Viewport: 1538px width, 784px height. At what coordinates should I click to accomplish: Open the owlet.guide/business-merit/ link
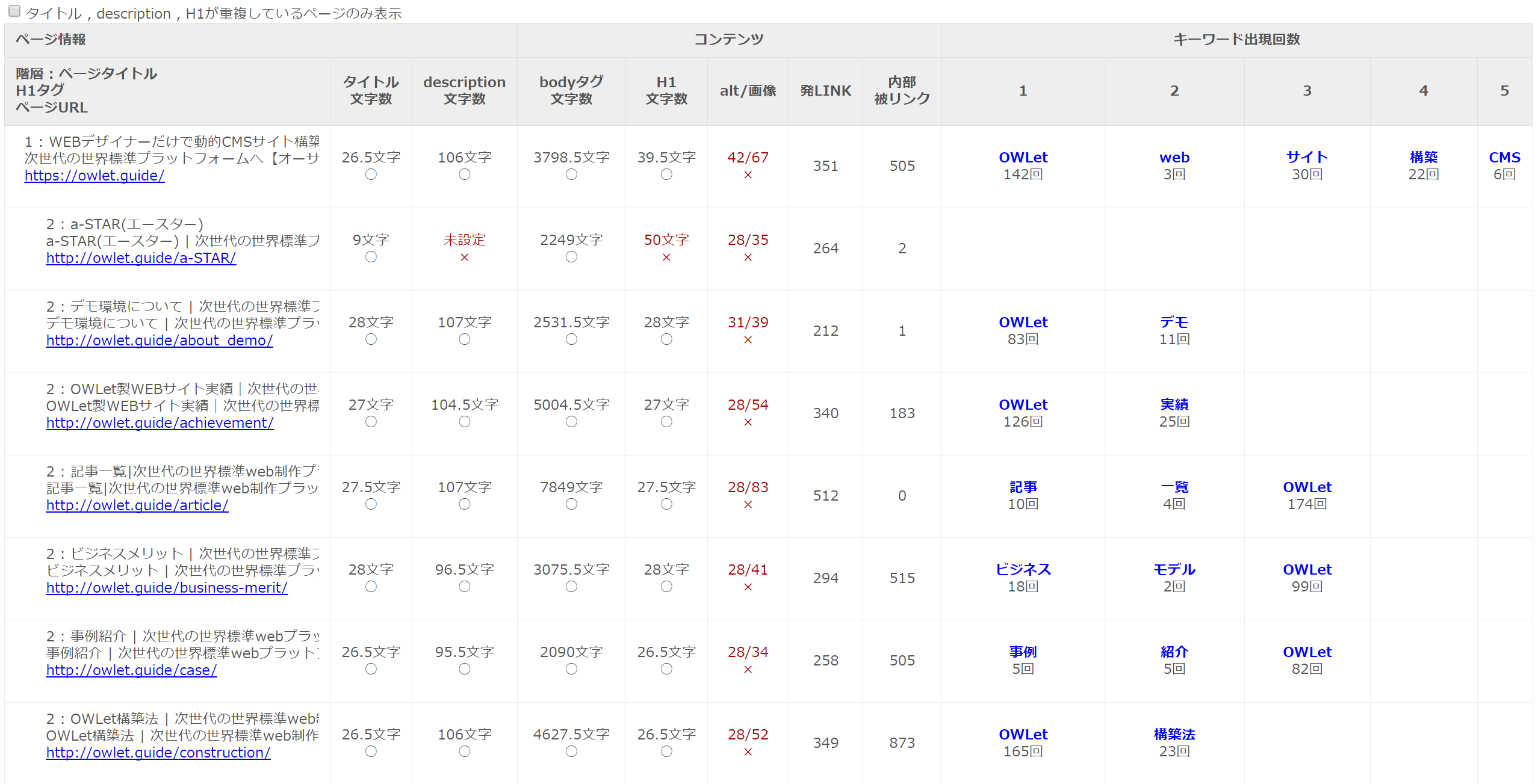[x=167, y=588]
